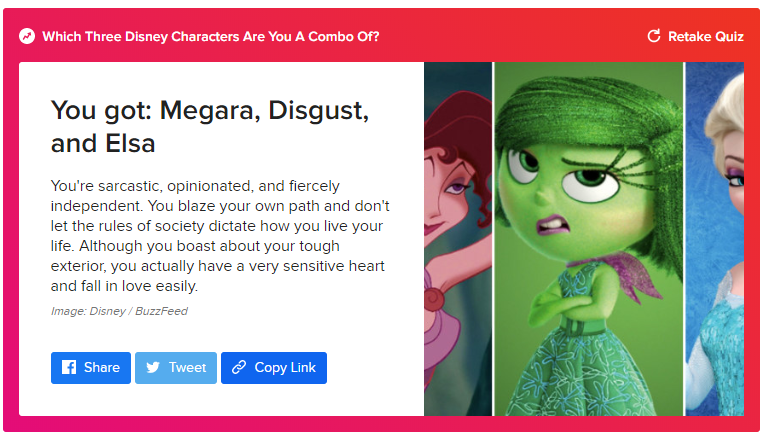This screenshot has height=442, width=764.
Task: Open the quiz title in the header
Action: (x=210, y=37)
